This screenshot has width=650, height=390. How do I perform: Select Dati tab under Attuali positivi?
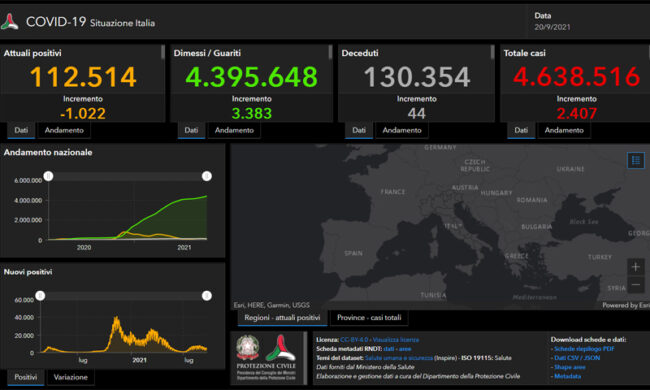pyautogui.click(x=21, y=130)
